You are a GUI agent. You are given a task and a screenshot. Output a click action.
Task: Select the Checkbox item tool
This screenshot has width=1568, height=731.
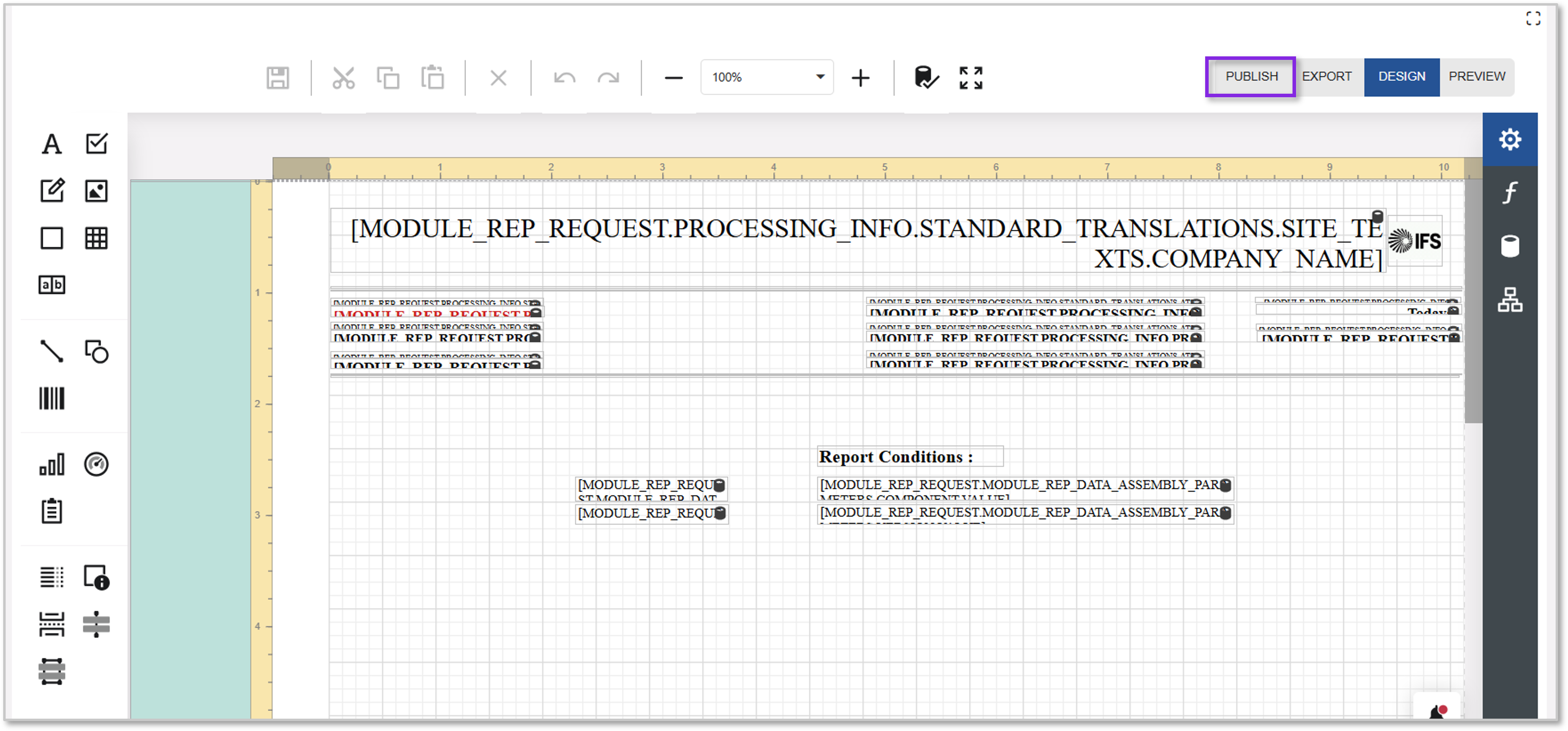pyautogui.click(x=96, y=144)
